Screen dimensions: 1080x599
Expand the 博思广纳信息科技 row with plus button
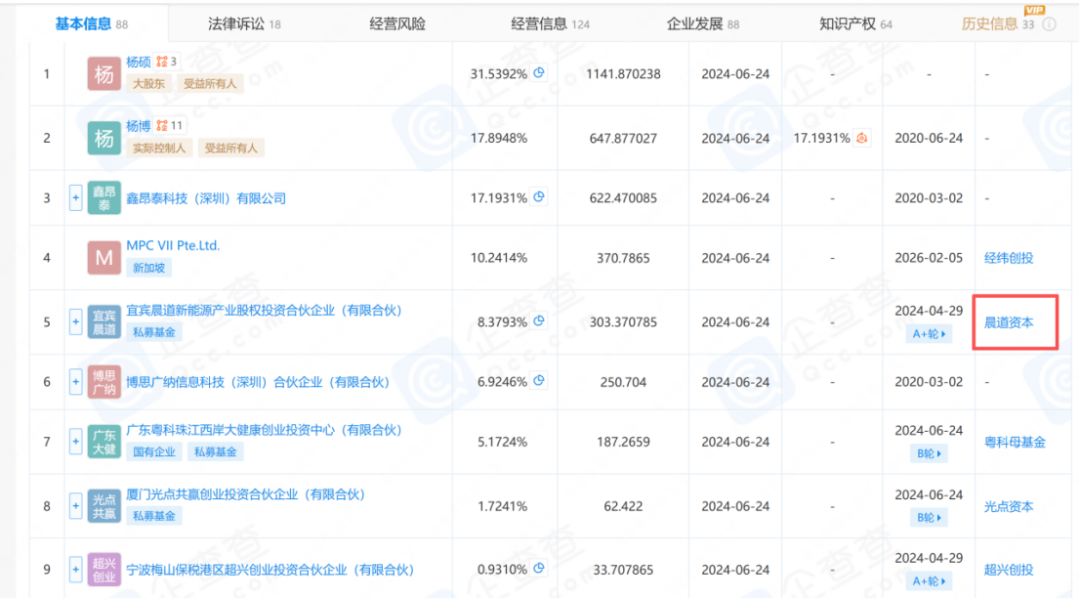[75, 382]
